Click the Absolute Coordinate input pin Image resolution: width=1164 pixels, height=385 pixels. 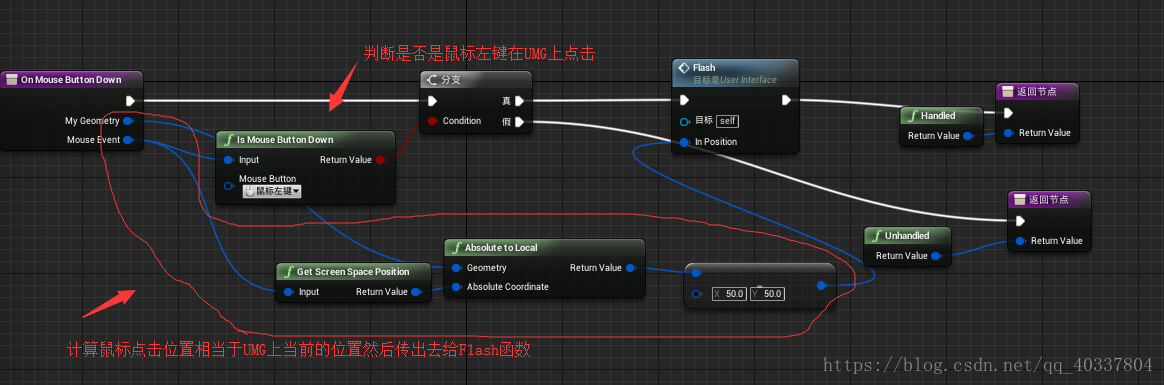[x=456, y=286]
